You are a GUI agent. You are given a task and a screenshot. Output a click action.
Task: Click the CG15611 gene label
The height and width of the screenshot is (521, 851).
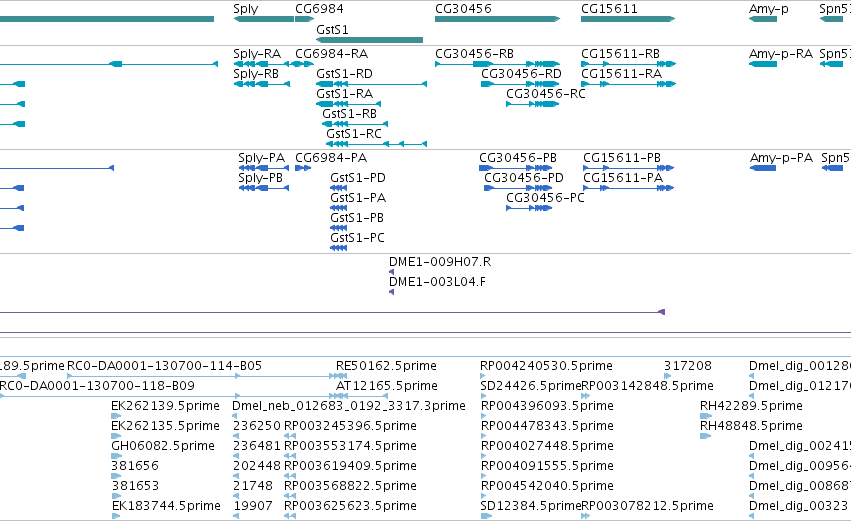click(x=609, y=9)
